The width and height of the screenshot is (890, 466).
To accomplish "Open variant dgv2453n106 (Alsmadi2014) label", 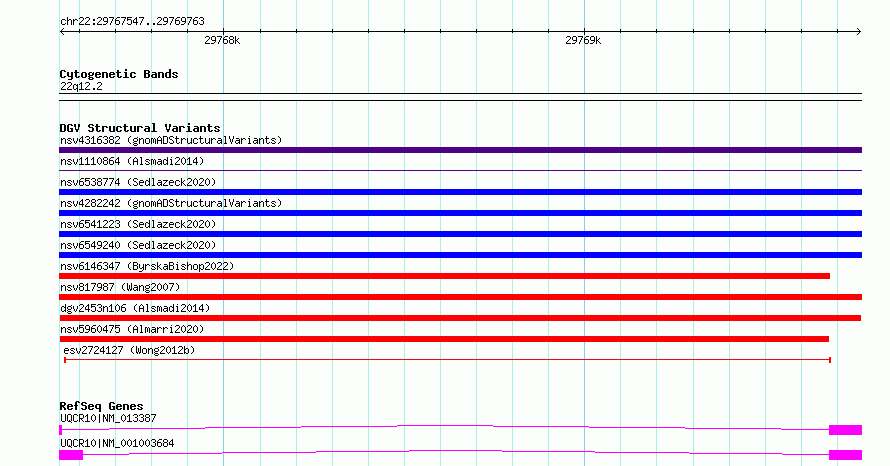I will tap(135, 308).
